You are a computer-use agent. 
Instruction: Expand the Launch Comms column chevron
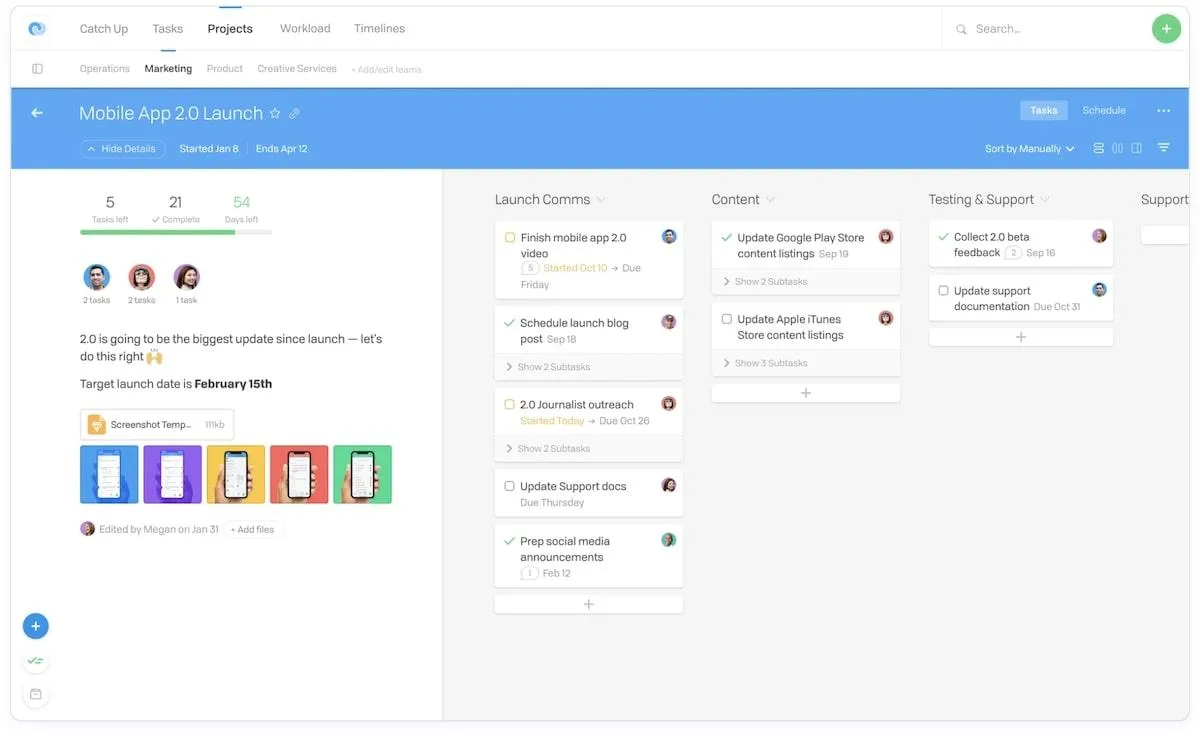point(601,200)
